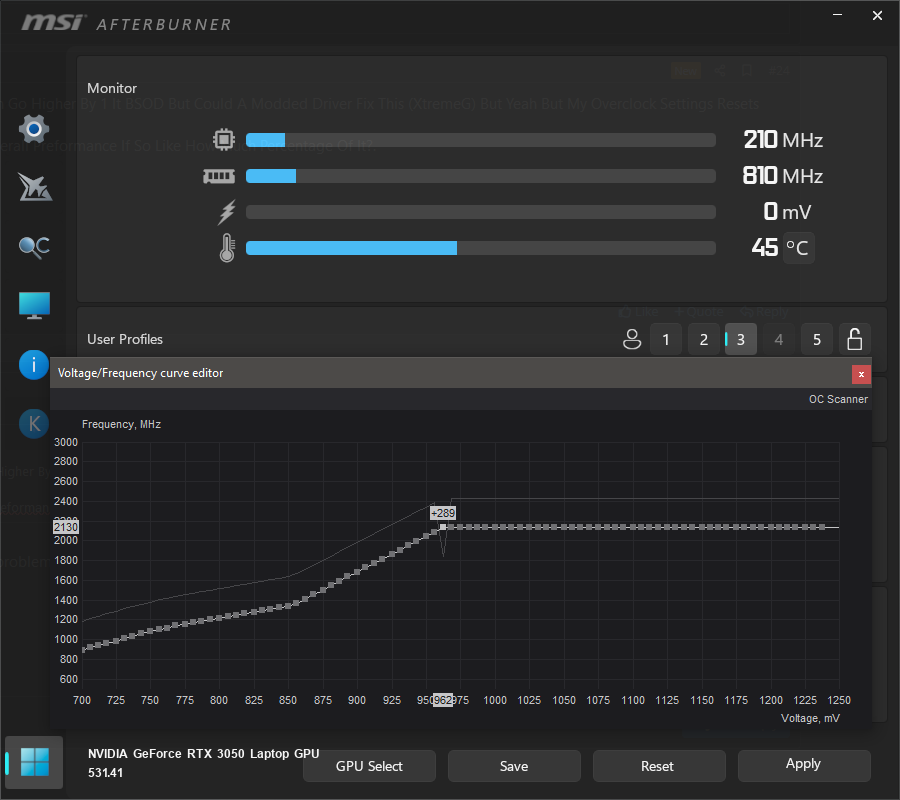
Task: Click the 962 voltage axis marker
Action: click(443, 700)
